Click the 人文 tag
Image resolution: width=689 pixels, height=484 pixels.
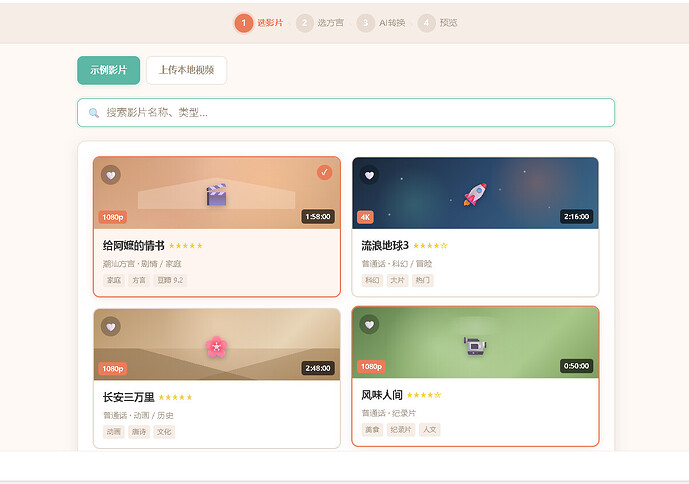(429, 429)
